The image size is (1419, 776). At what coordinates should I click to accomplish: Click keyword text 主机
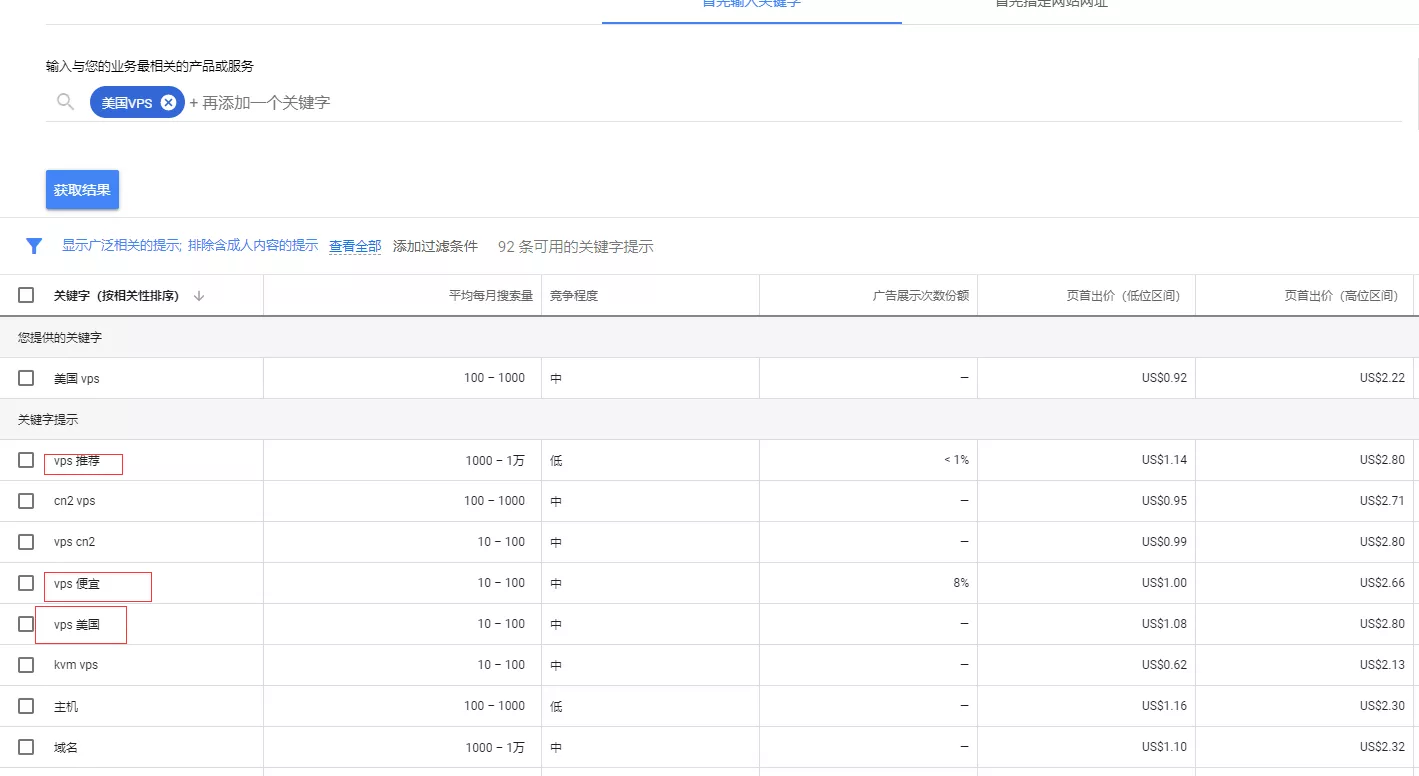click(x=66, y=706)
